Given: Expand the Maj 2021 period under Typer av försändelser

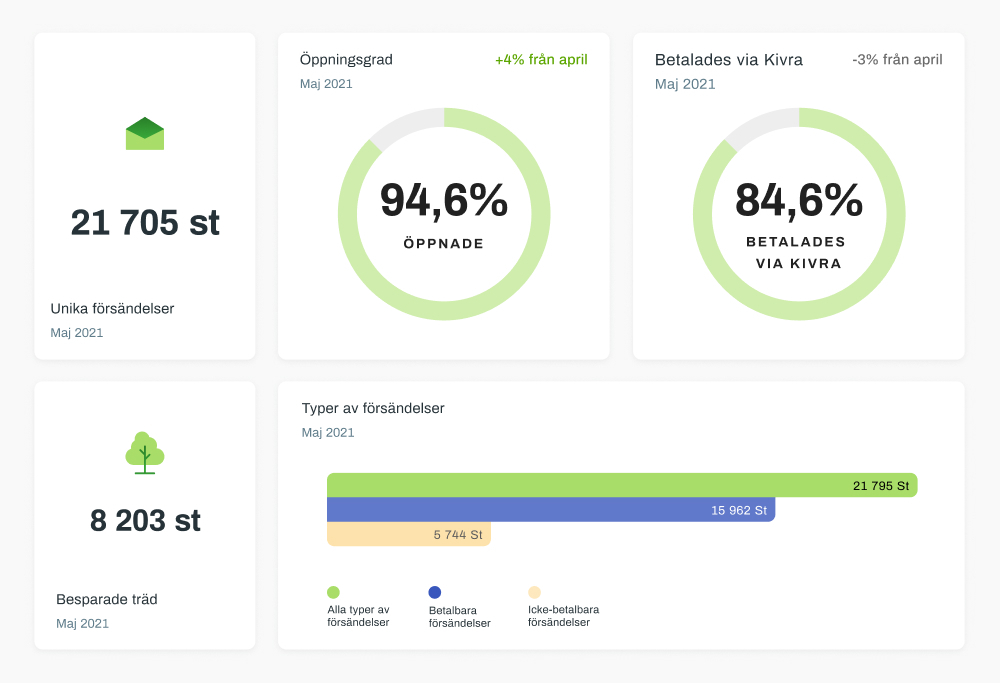Looking at the screenshot, I should click(328, 432).
